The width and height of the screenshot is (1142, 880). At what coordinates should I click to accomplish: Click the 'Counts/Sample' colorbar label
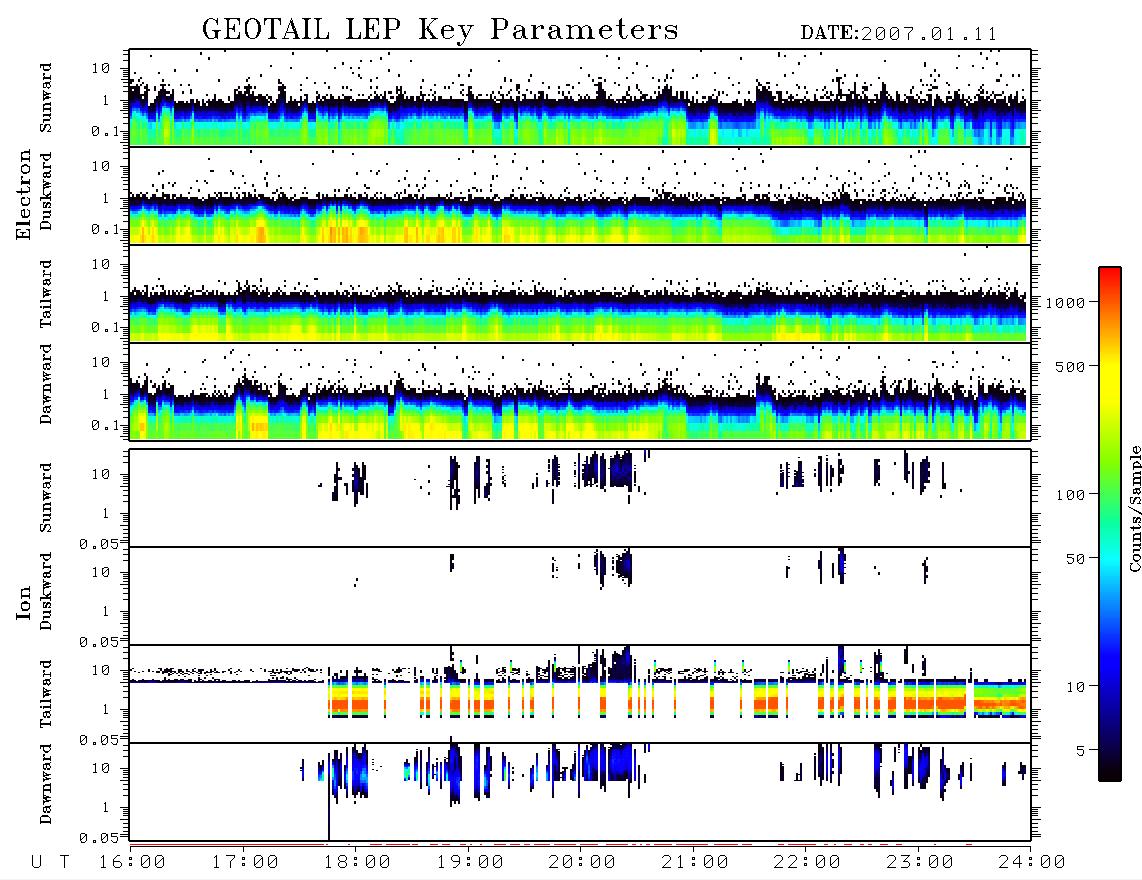pos(1134,508)
